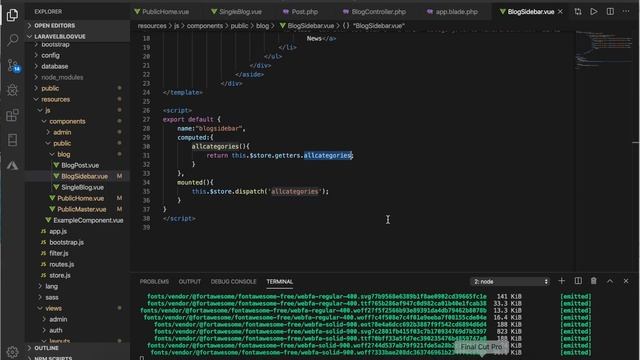The width and height of the screenshot is (640, 360).
Task: Split the editor to the right
Action: pos(610,12)
